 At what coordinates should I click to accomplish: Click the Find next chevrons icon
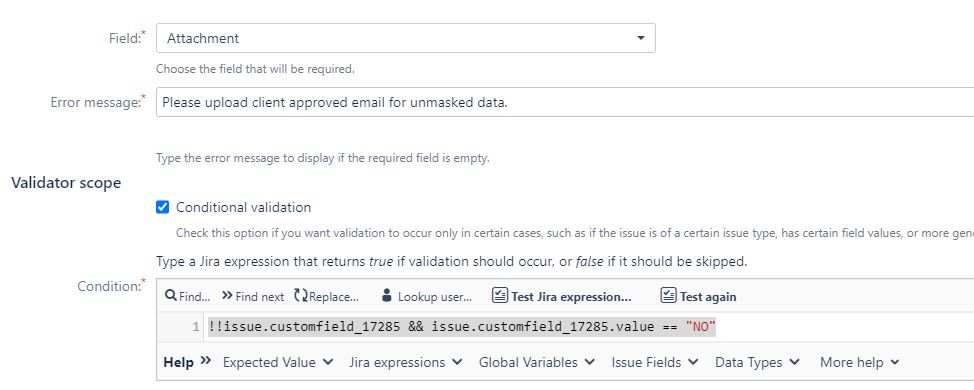click(227, 296)
